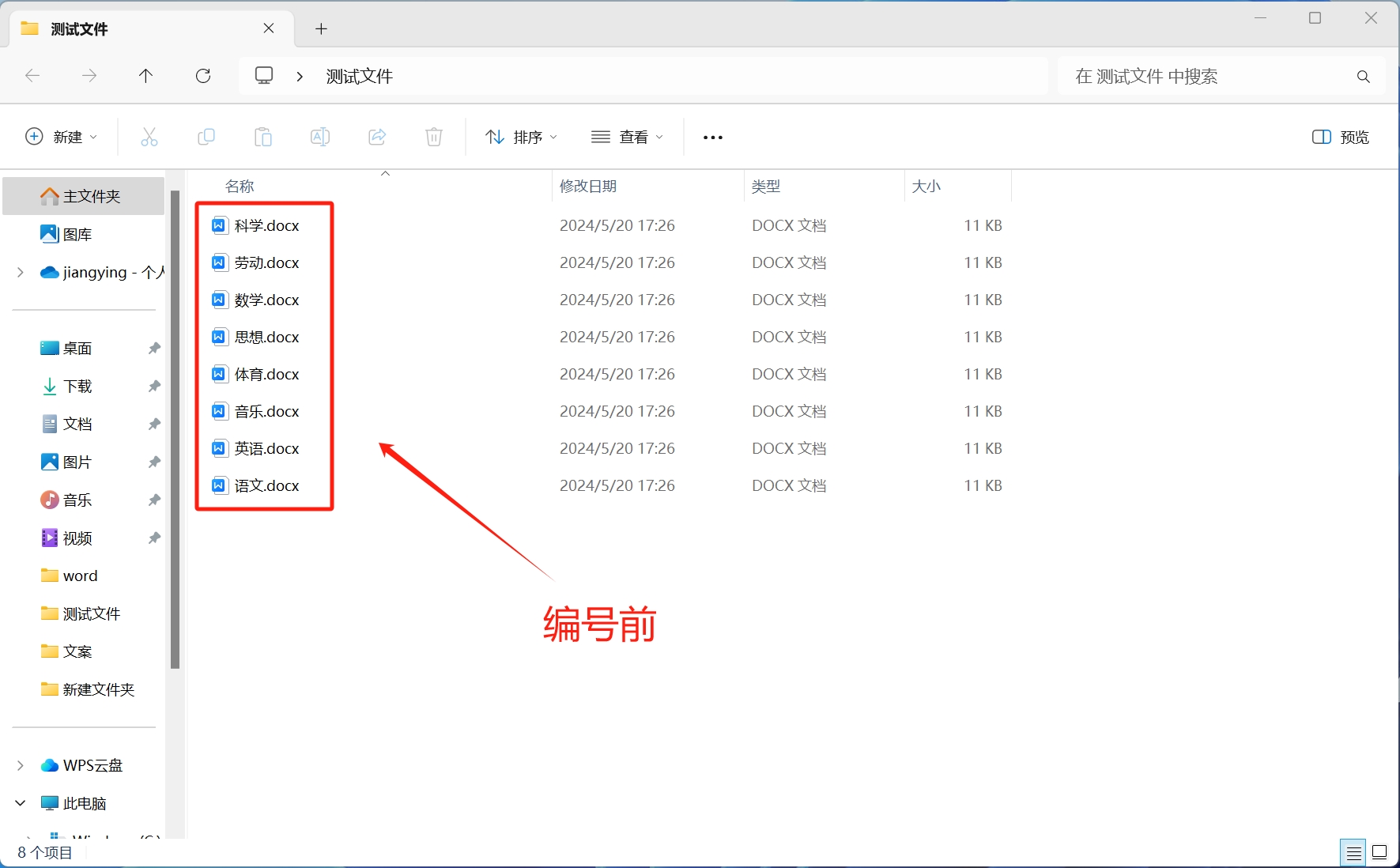Viewport: 1400px width, 868px height.
Task: Select the Cut icon in the toolbar
Action: [x=149, y=136]
